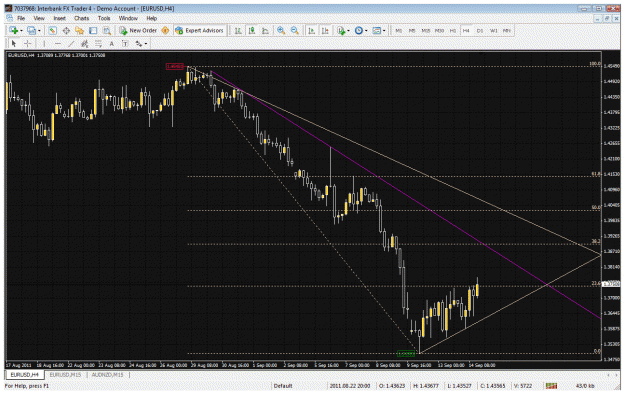Viewport: 625px width, 394px height.
Task: Toggle chart shift from right edge
Action: click(325, 30)
